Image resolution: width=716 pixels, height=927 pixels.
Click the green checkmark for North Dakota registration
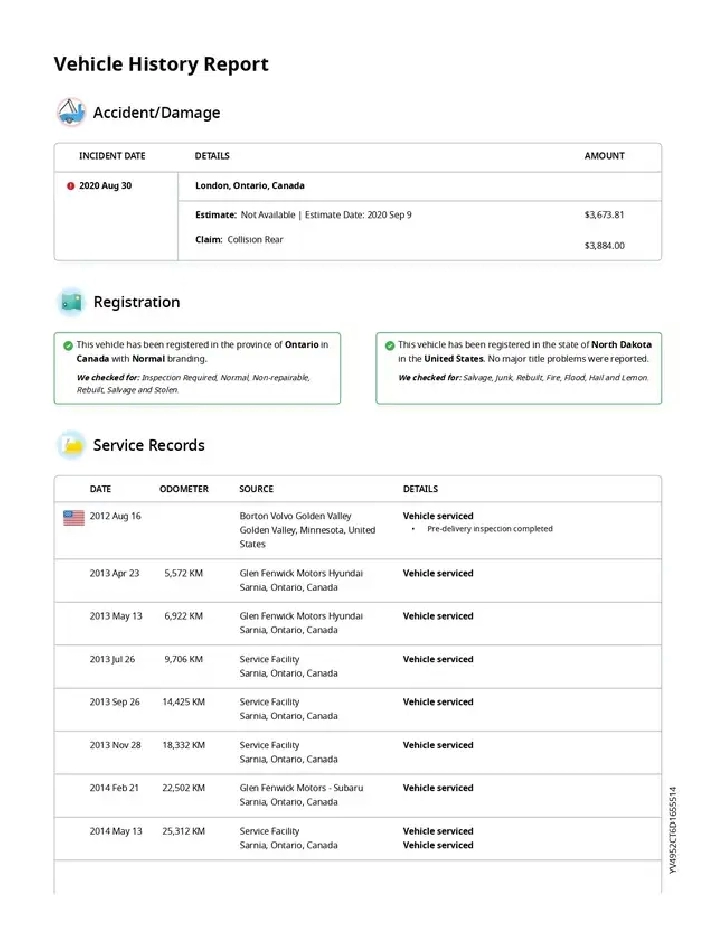coord(390,345)
